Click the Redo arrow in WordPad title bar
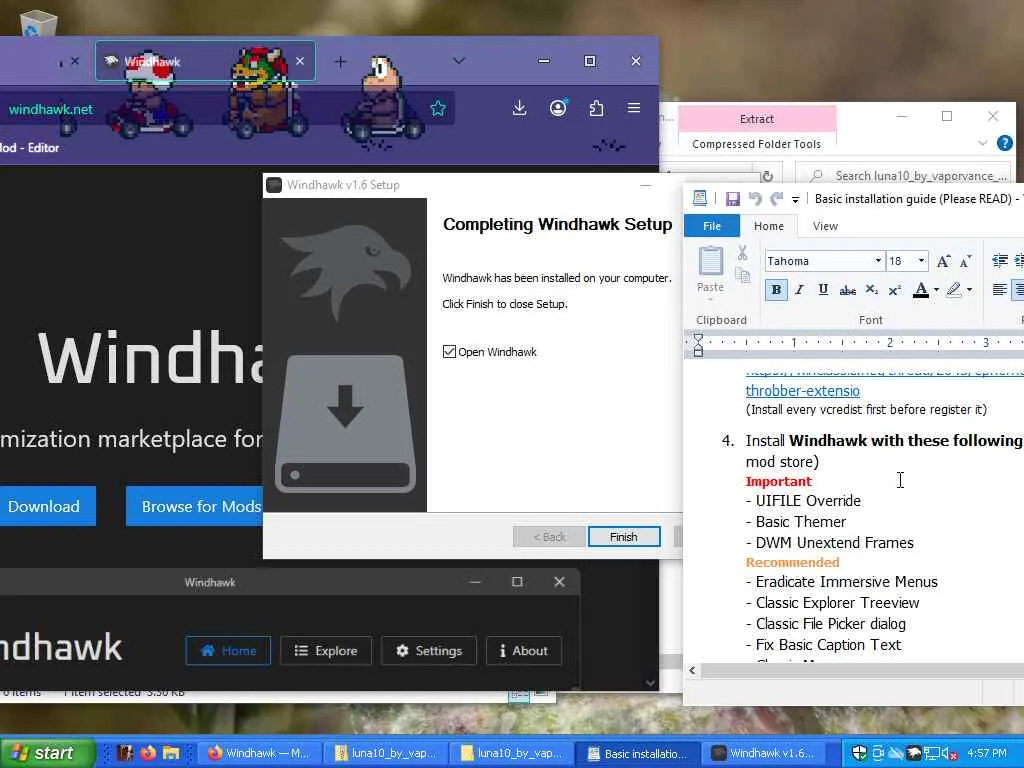 (776, 199)
